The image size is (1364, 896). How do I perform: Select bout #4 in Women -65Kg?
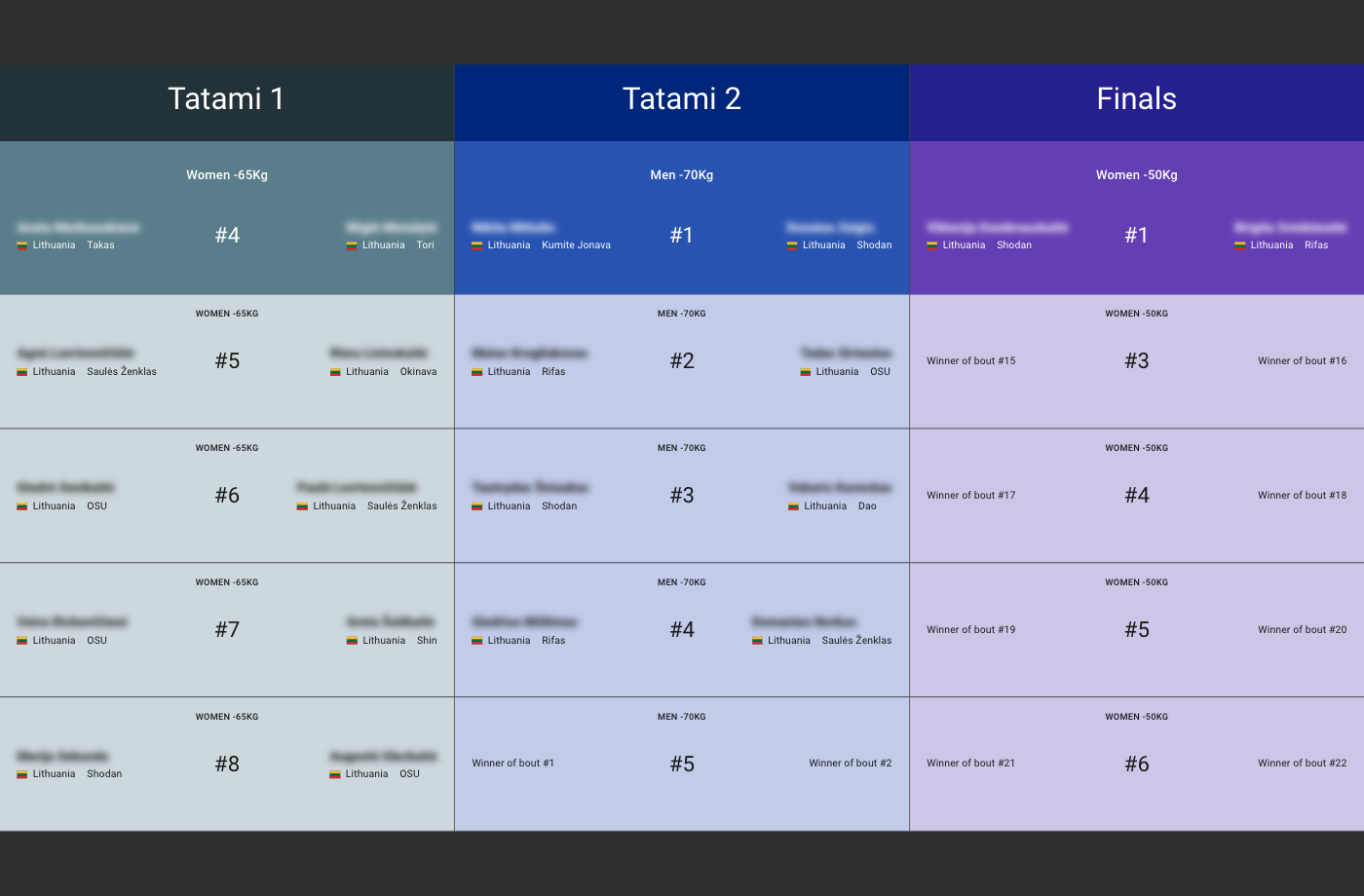[x=227, y=235]
